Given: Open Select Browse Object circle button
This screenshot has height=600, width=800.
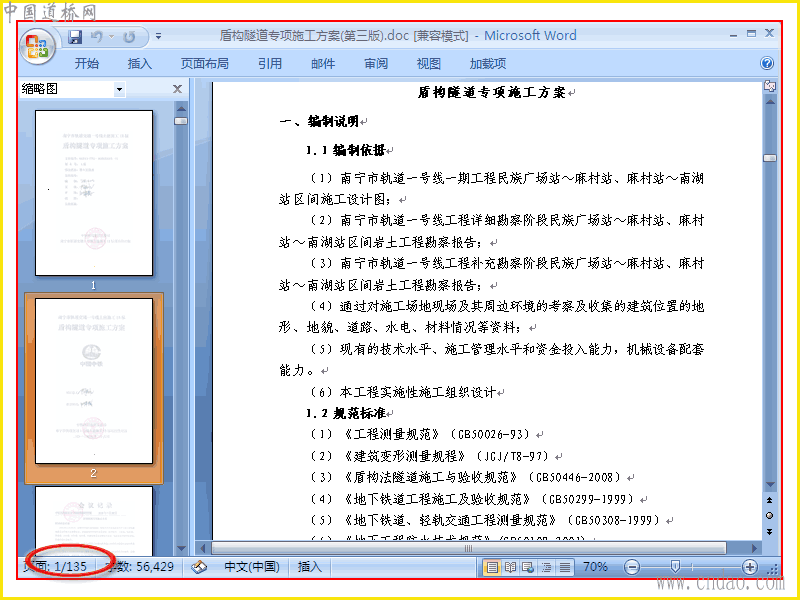Looking at the screenshot, I should [769, 516].
